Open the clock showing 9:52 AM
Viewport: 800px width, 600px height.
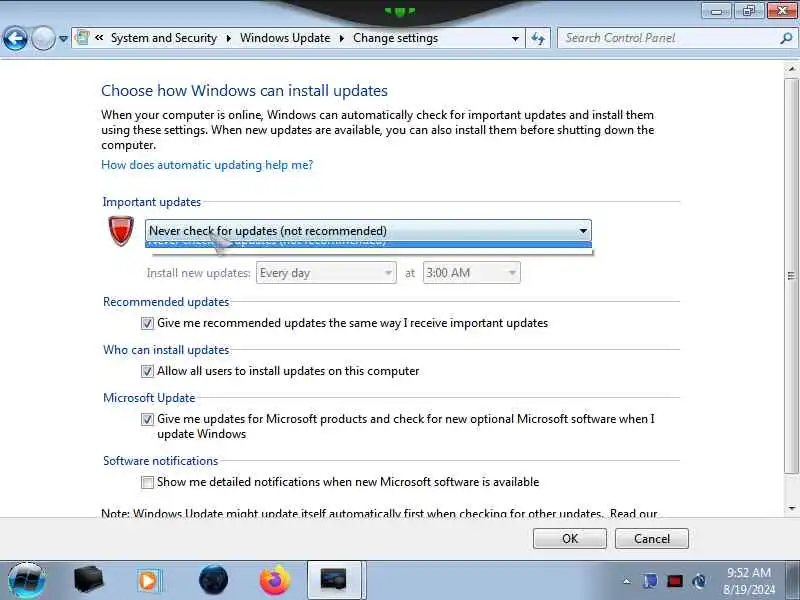click(749, 581)
